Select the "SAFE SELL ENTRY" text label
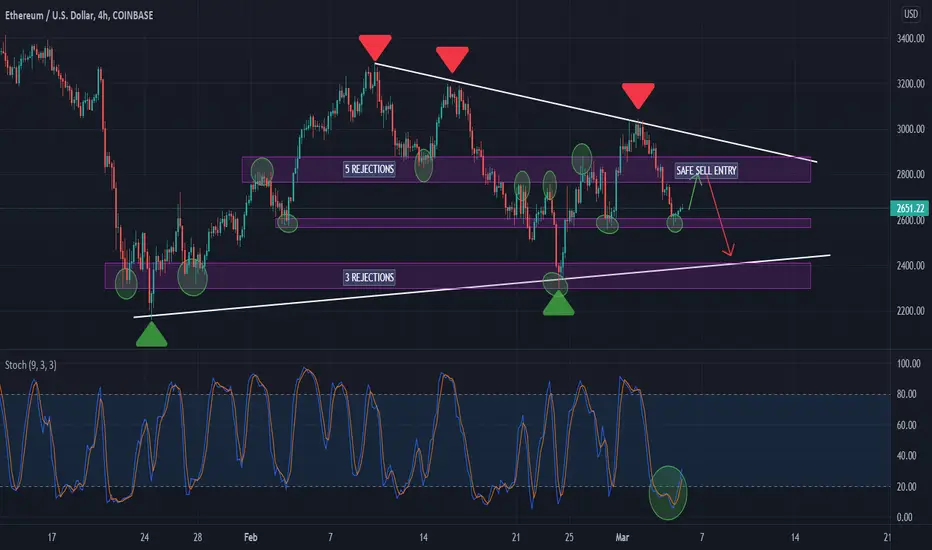Viewport: 932px width, 550px height. pyautogui.click(x=706, y=171)
